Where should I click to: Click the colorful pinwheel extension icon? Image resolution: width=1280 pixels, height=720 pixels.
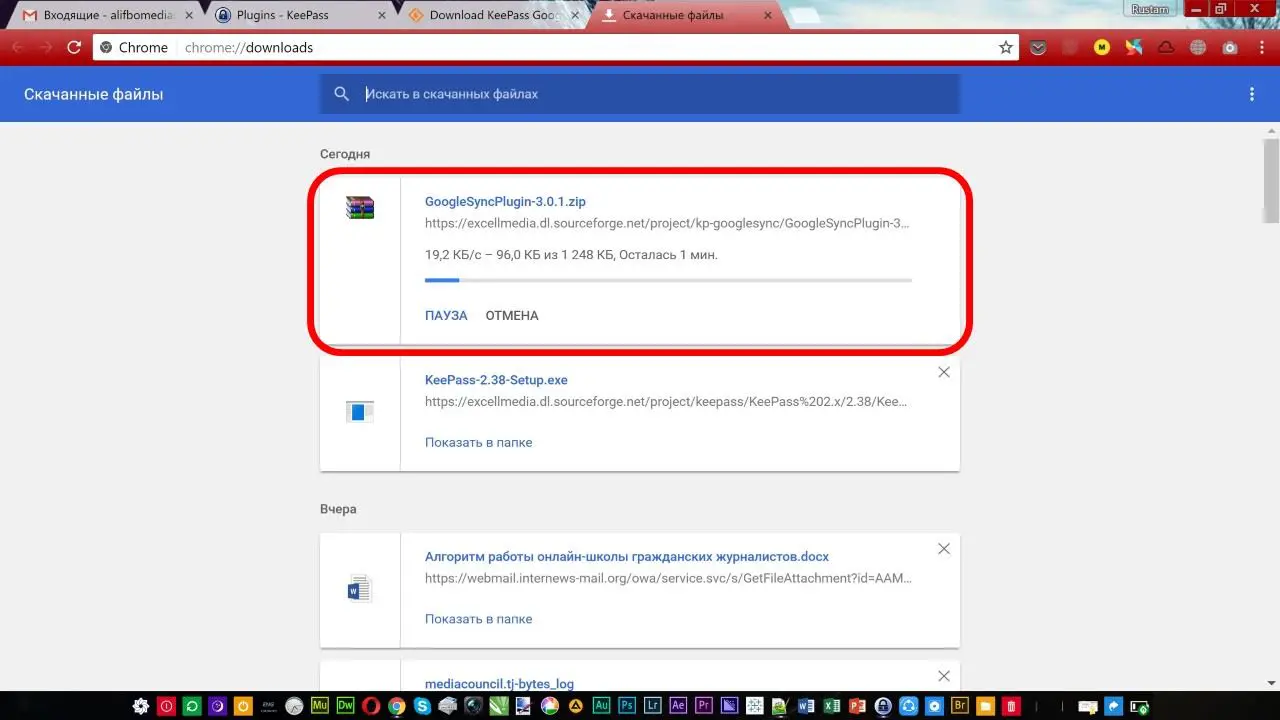[x=1134, y=47]
